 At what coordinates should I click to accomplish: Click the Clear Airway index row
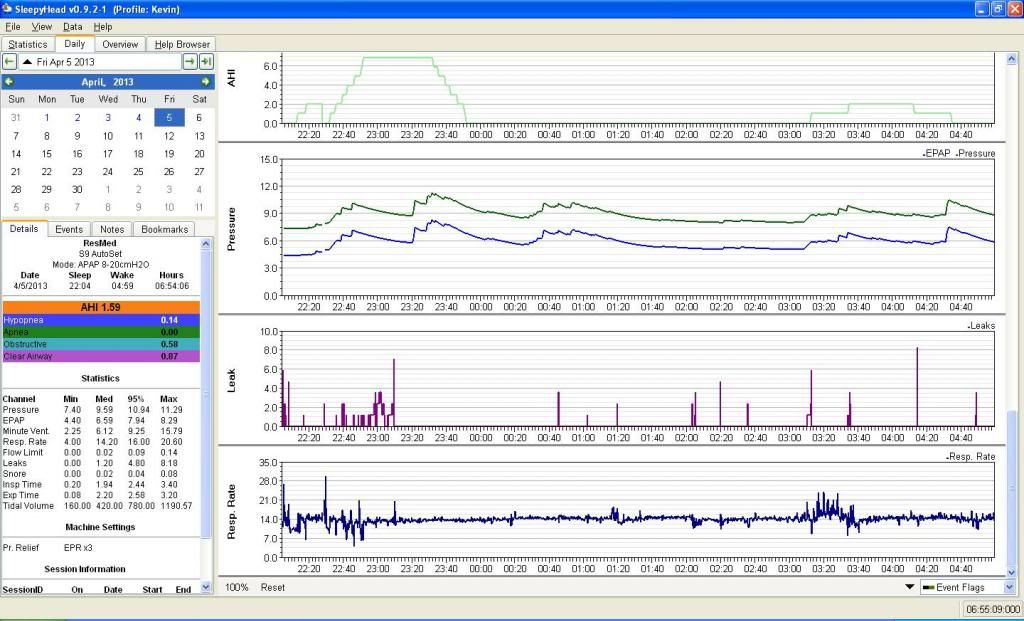click(x=101, y=356)
